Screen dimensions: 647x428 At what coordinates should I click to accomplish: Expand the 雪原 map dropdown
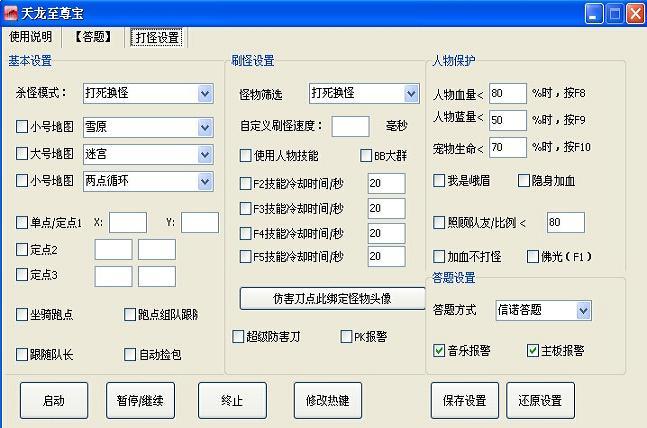pos(205,127)
